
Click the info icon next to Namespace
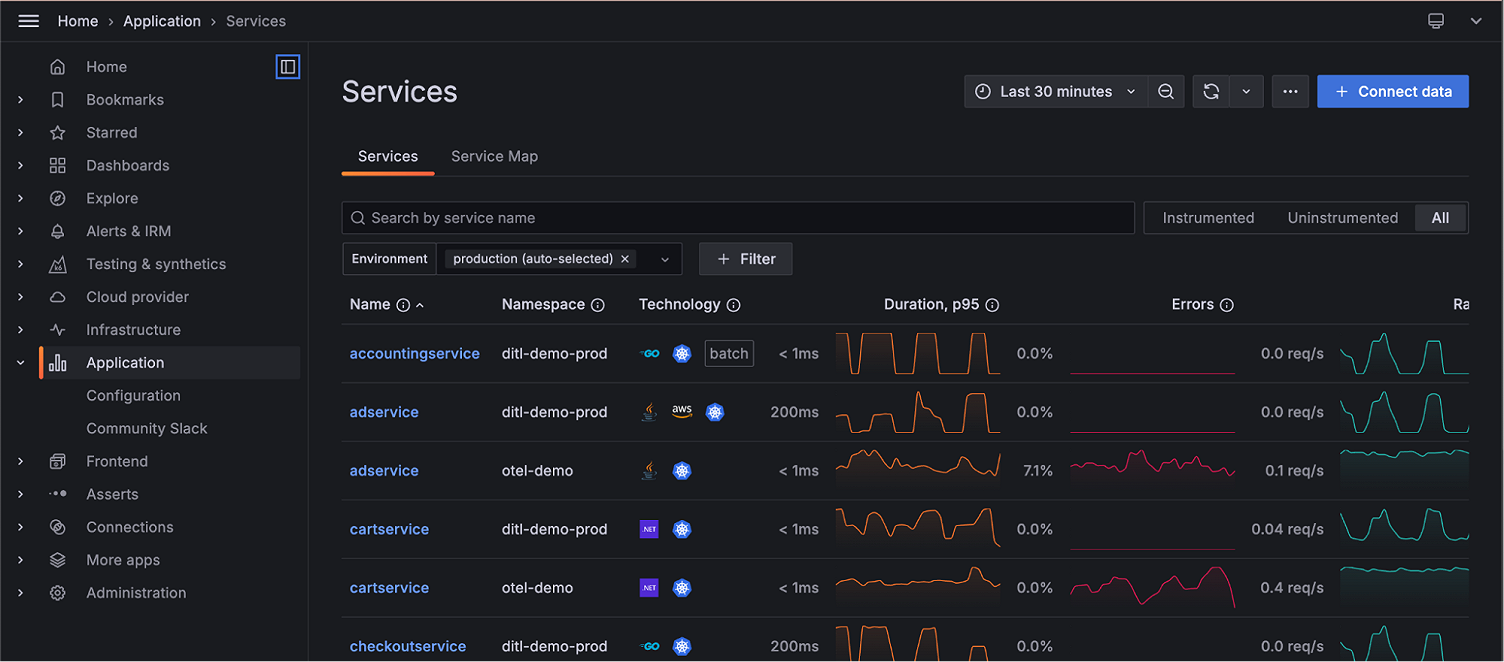click(598, 305)
